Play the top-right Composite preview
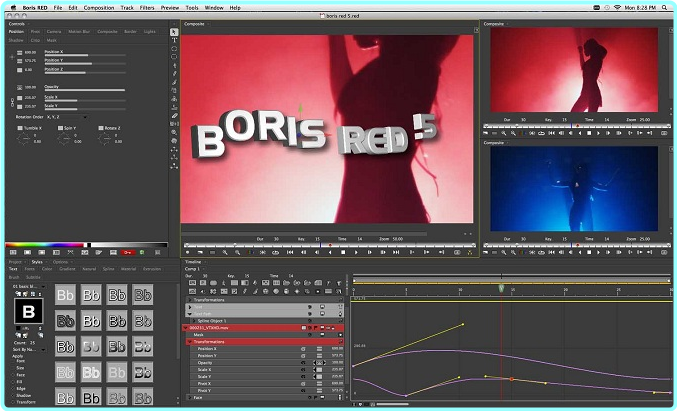The image size is (677, 411). 598,133
